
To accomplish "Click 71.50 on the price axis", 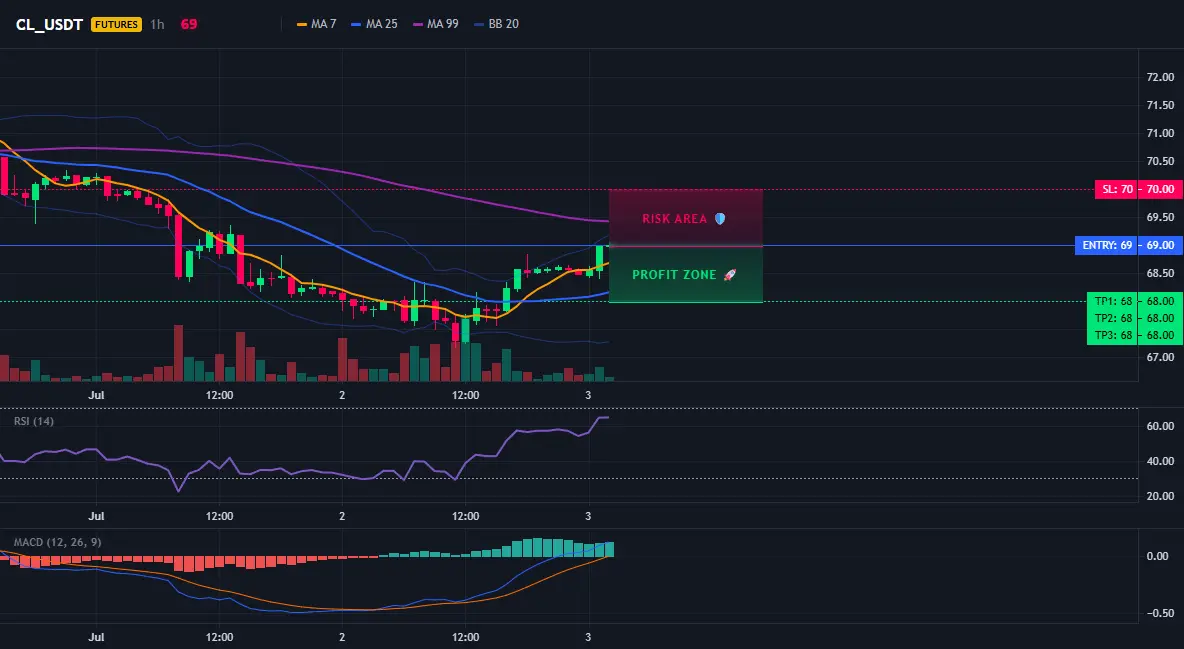I will tap(1161, 105).
